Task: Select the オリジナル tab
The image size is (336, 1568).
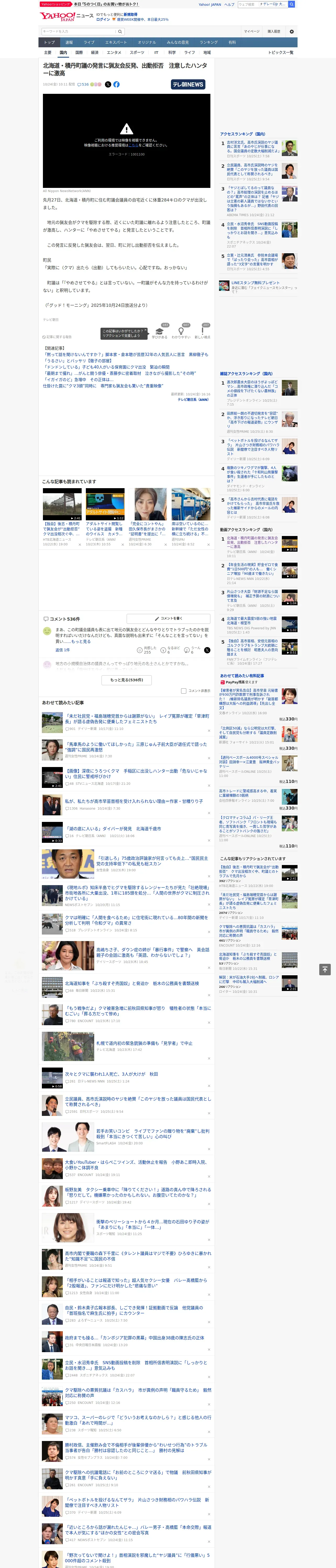Action: pos(147,43)
